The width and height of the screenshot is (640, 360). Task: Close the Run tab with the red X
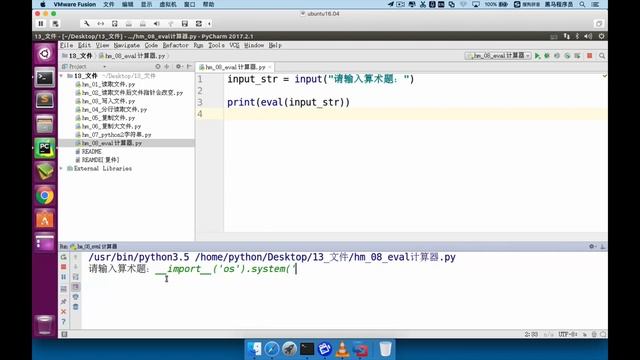[64, 312]
